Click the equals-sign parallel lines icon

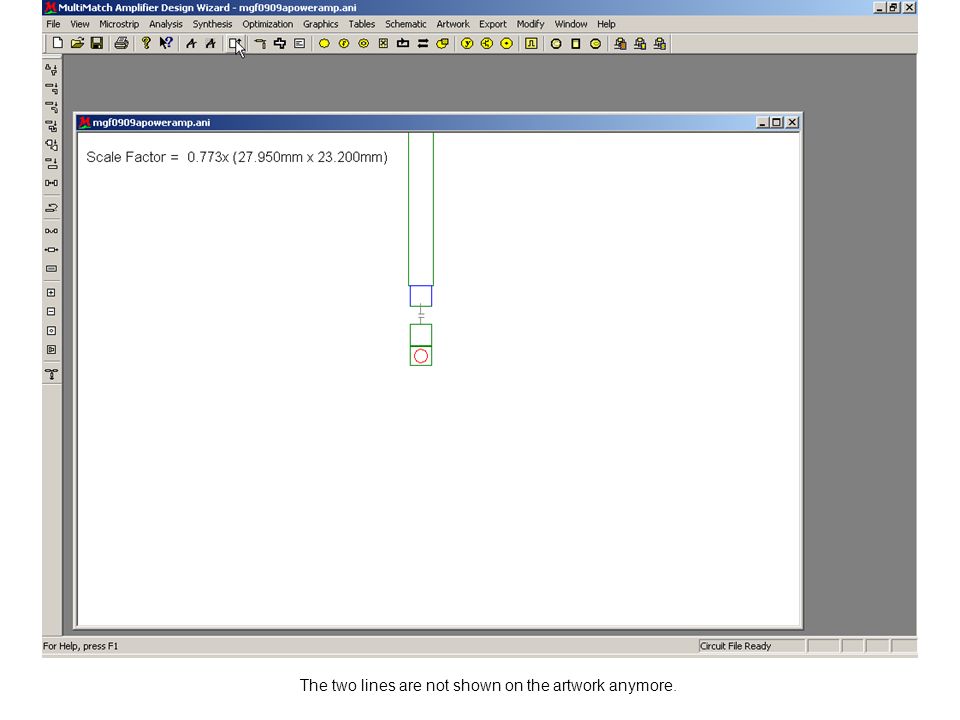point(422,43)
